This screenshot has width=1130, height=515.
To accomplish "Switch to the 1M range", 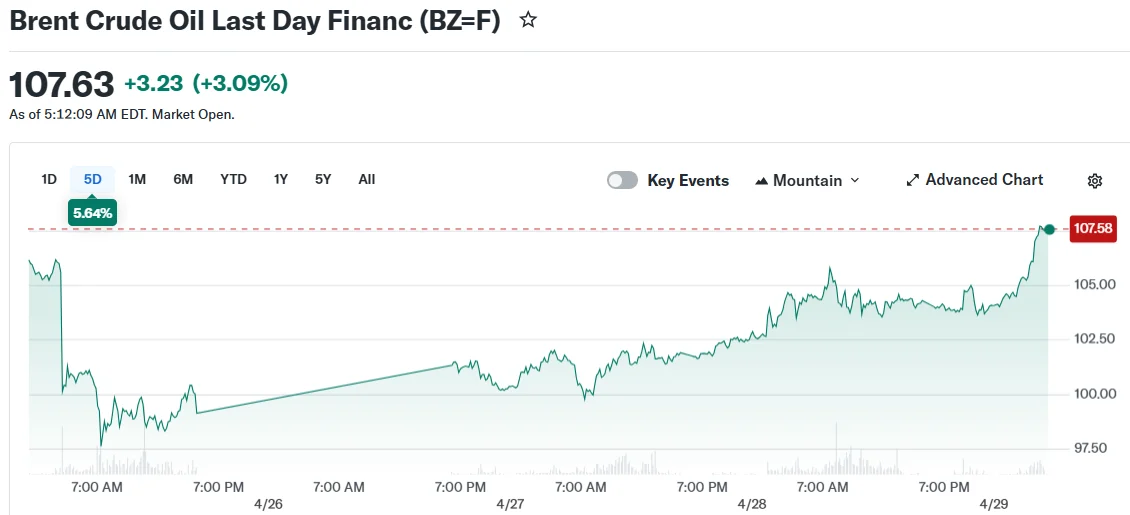I will 138,179.
